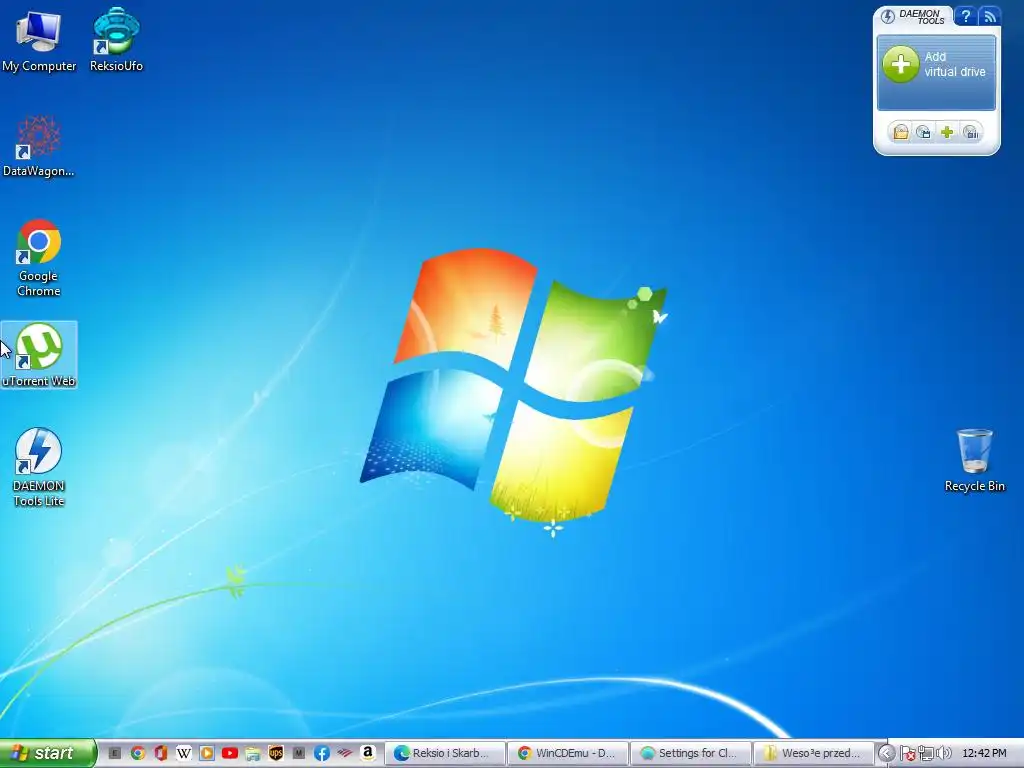1024x768 pixels.
Task: Open the Wikipedia quick launch shortcut
Action: point(184,753)
